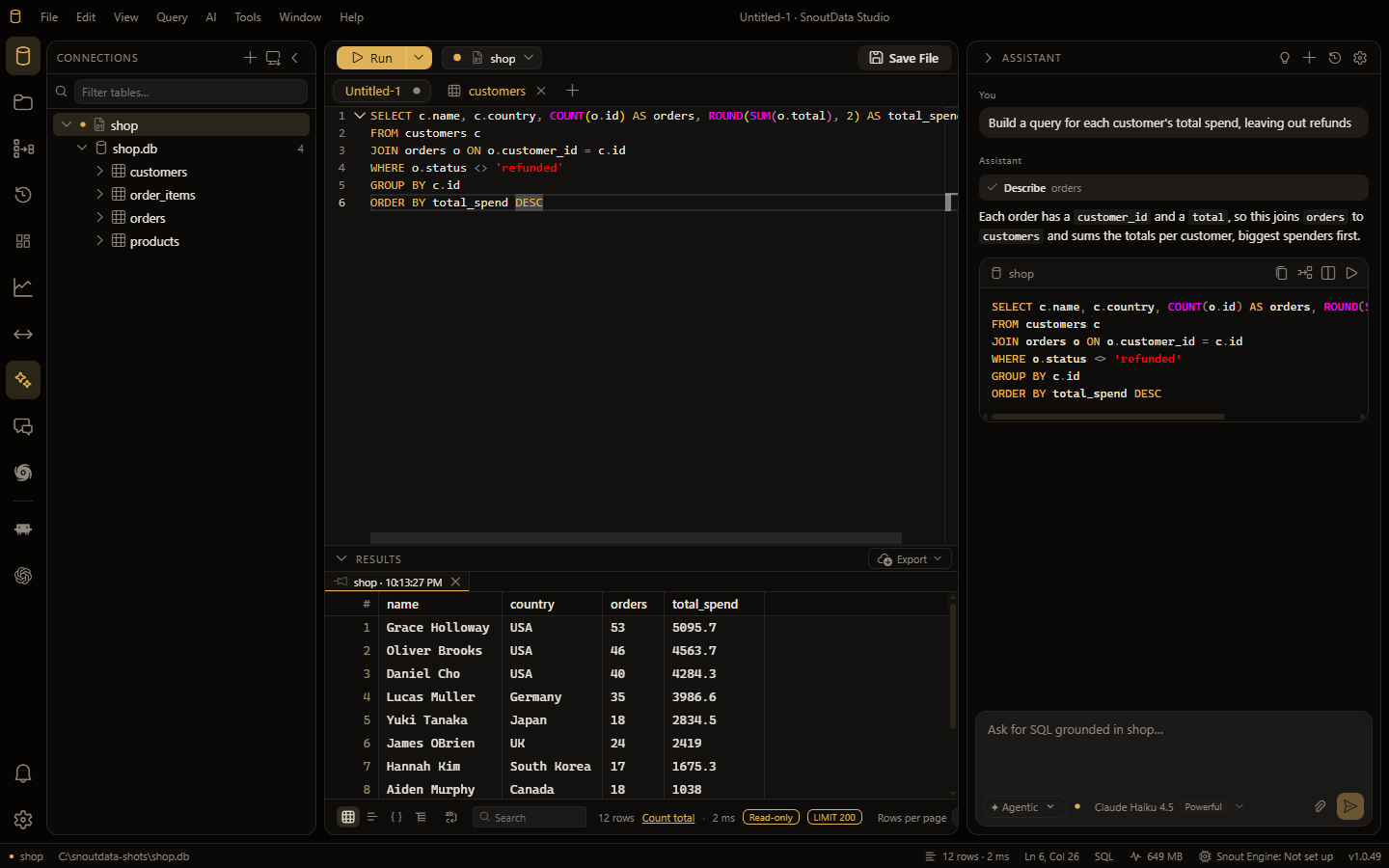Toggle the LIMIT 200 badge
The height and width of the screenshot is (868, 1389).
tap(834, 818)
